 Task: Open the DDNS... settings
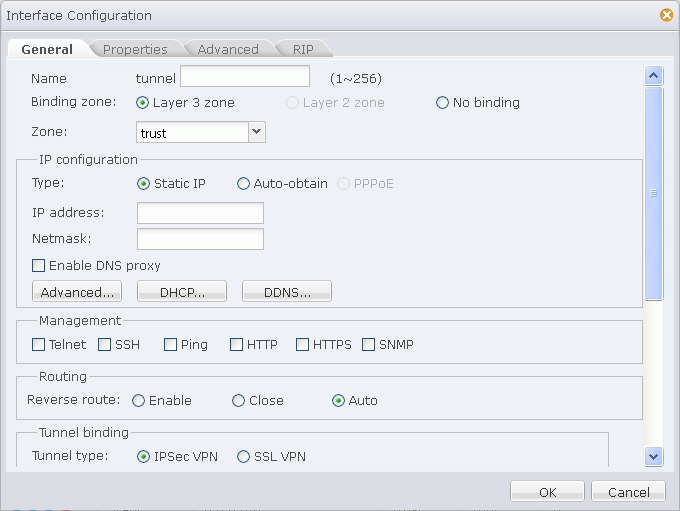coord(287,291)
